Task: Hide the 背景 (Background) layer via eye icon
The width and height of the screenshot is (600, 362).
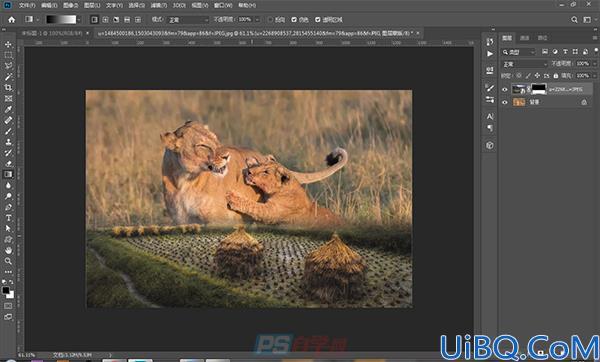Action: click(504, 102)
